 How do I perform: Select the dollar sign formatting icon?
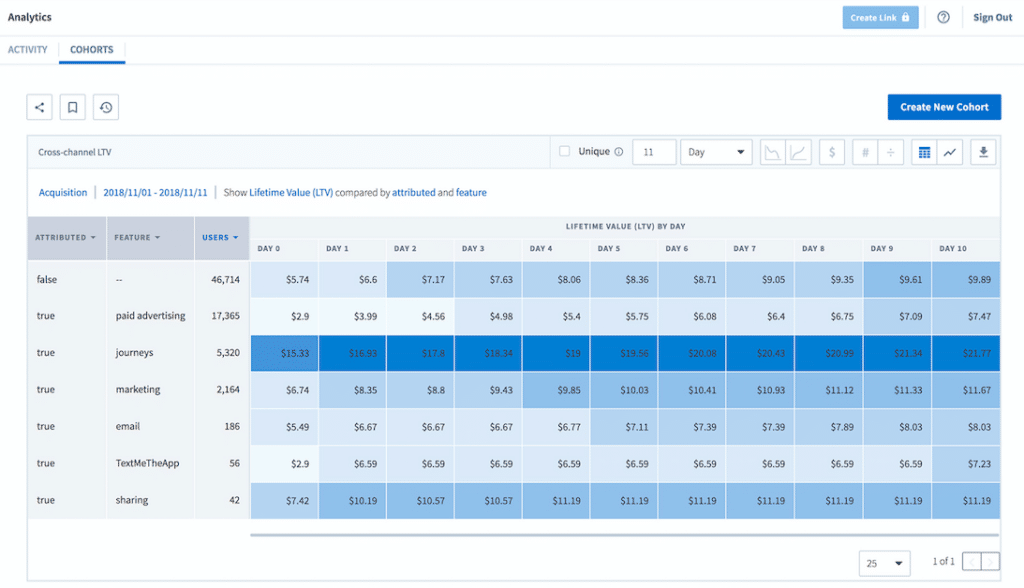point(831,152)
